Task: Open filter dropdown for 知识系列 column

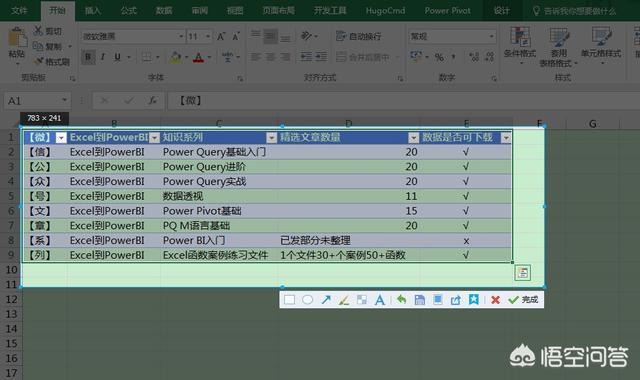Action: click(271, 138)
